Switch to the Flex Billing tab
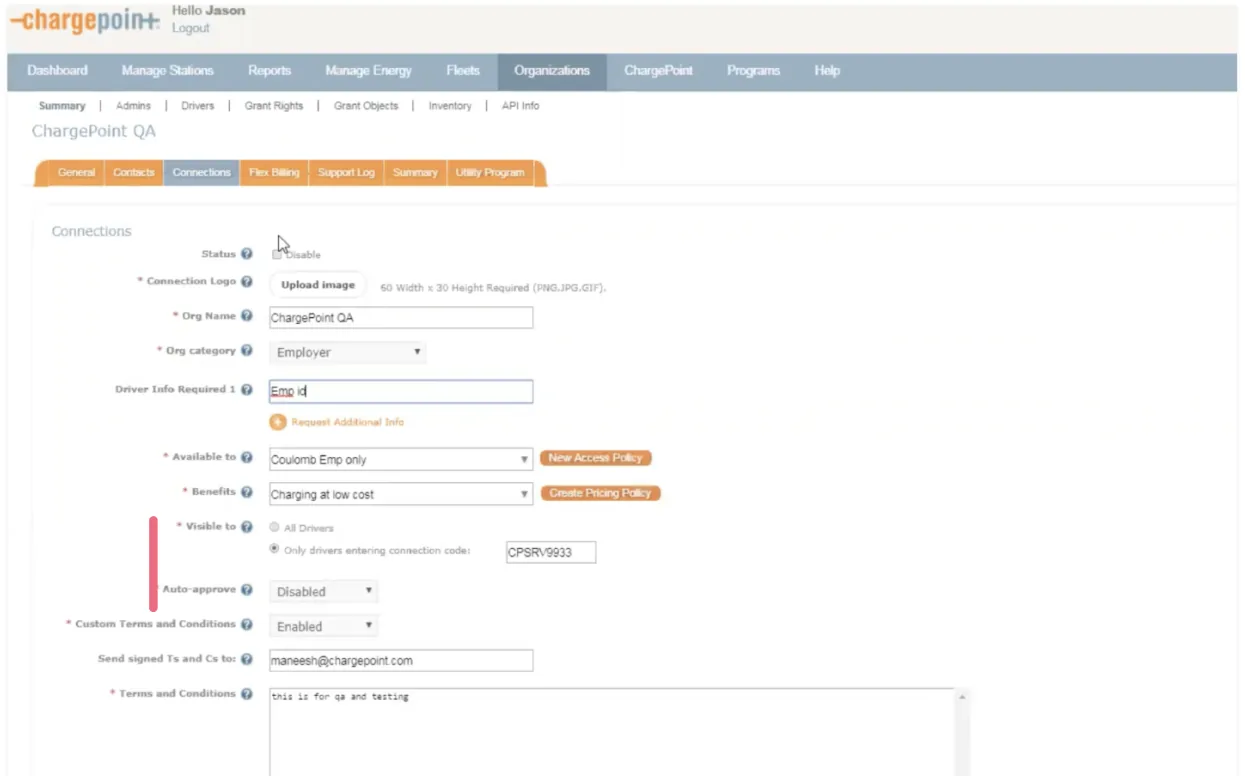This screenshot has width=1245, height=776. point(274,173)
